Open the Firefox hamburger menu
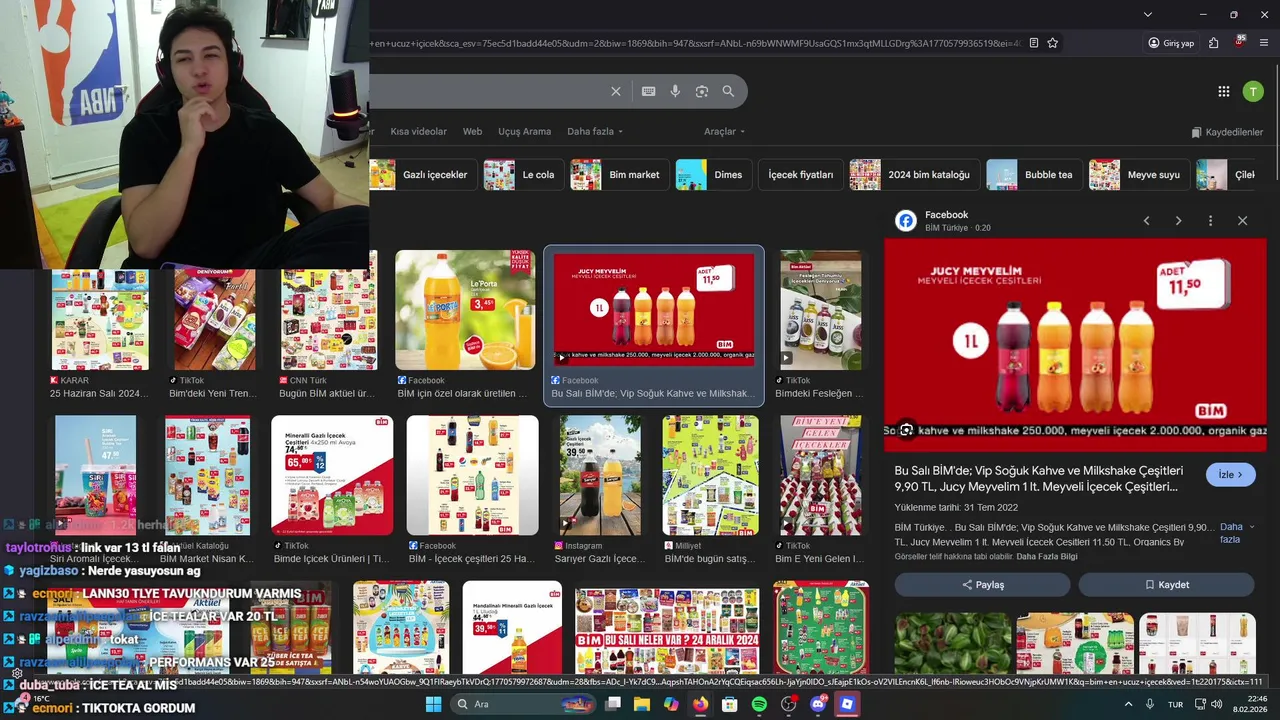Image resolution: width=1280 pixels, height=720 pixels. (1264, 43)
